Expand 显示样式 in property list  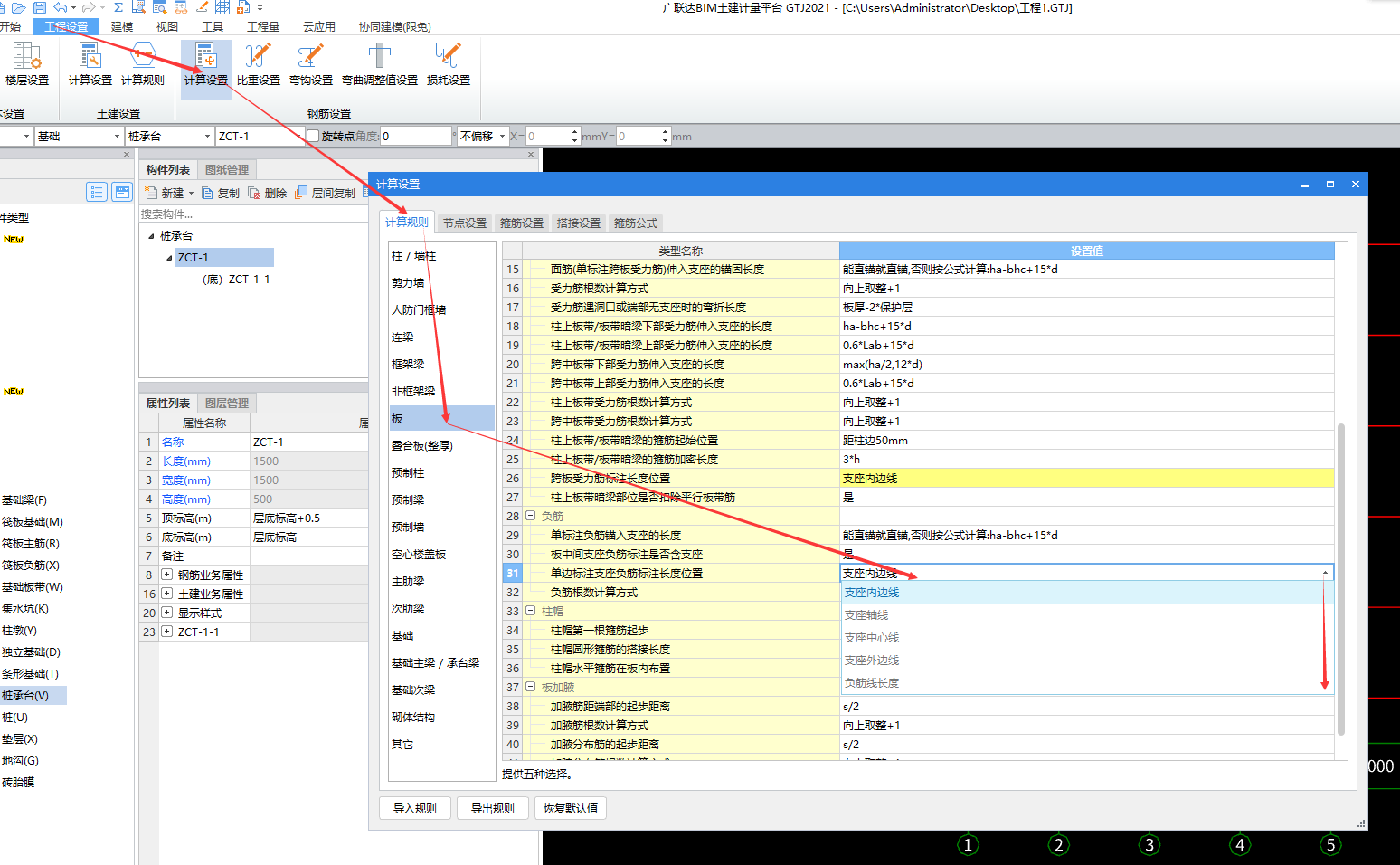[x=167, y=613]
